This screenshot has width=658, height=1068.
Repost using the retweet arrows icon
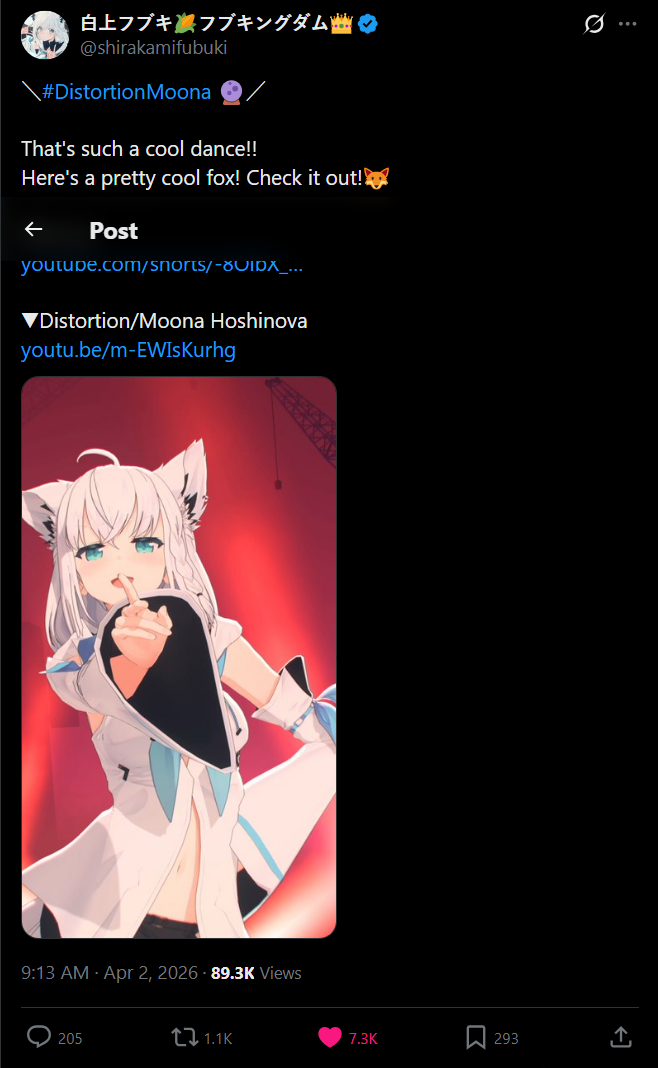tap(185, 1037)
